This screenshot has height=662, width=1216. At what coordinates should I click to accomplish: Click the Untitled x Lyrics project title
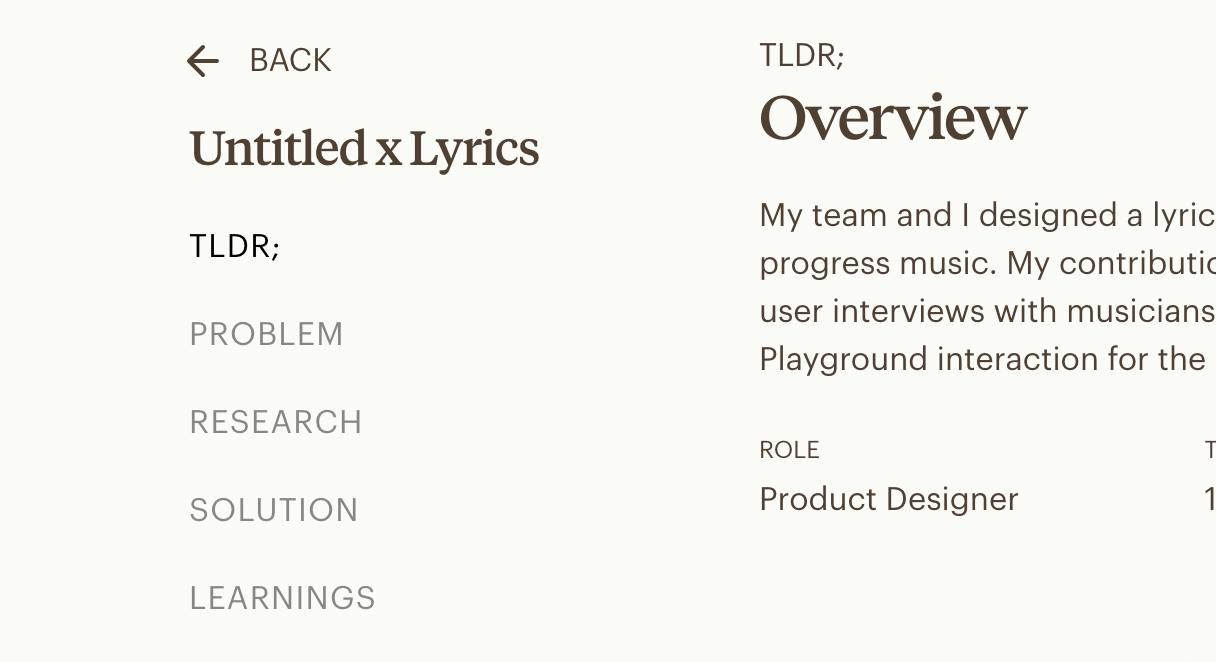click(364, 150)
